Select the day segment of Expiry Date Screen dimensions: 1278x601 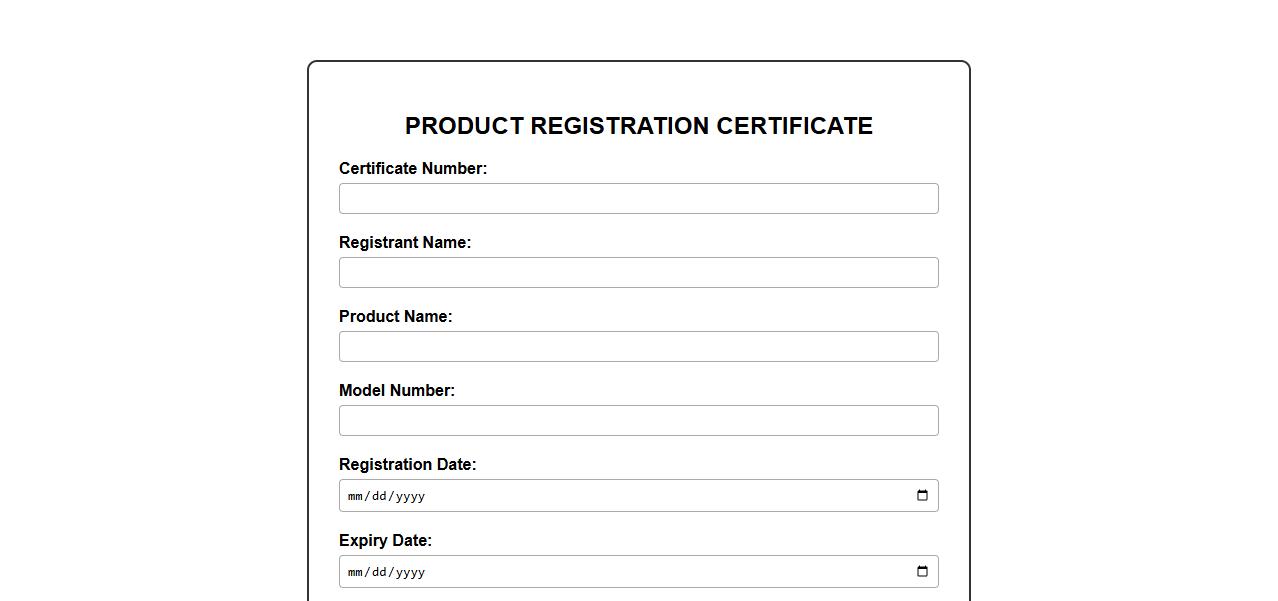(379, 572)
